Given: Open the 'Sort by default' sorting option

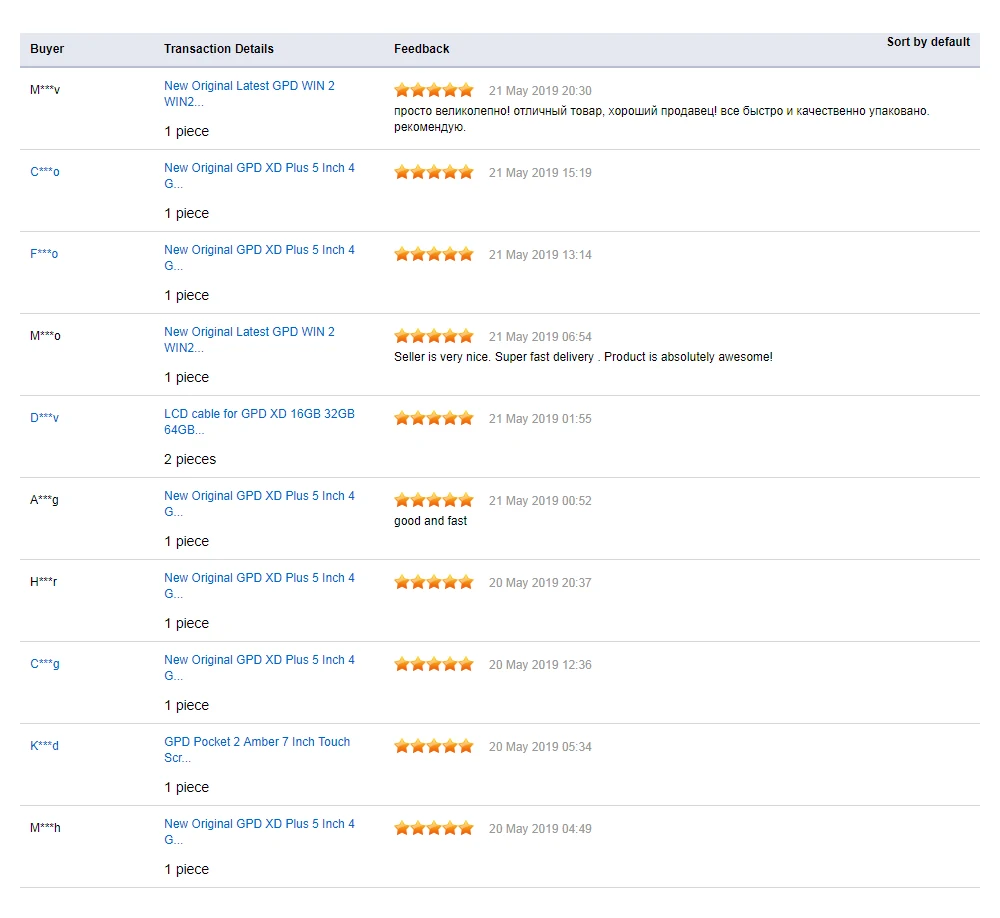Looking at the screenshot, I should [928, 42].
